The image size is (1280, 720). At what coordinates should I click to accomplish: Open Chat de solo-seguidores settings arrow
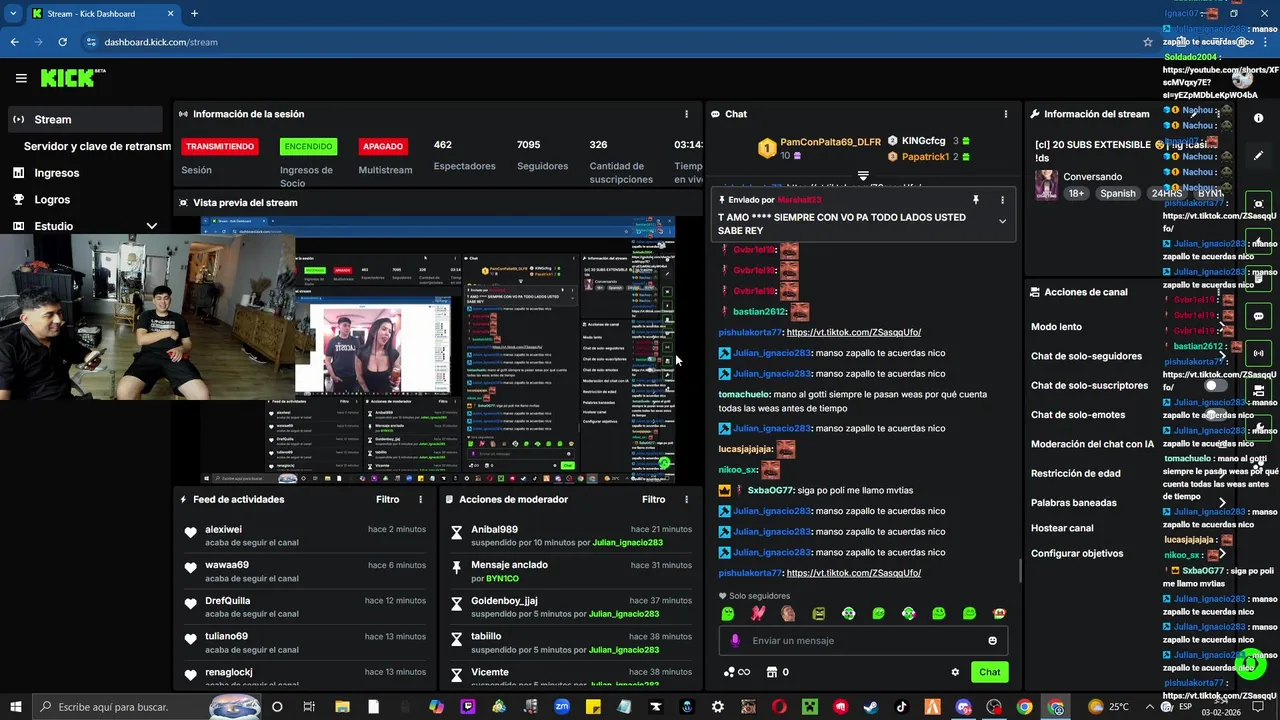click(x=1221, y=356)
